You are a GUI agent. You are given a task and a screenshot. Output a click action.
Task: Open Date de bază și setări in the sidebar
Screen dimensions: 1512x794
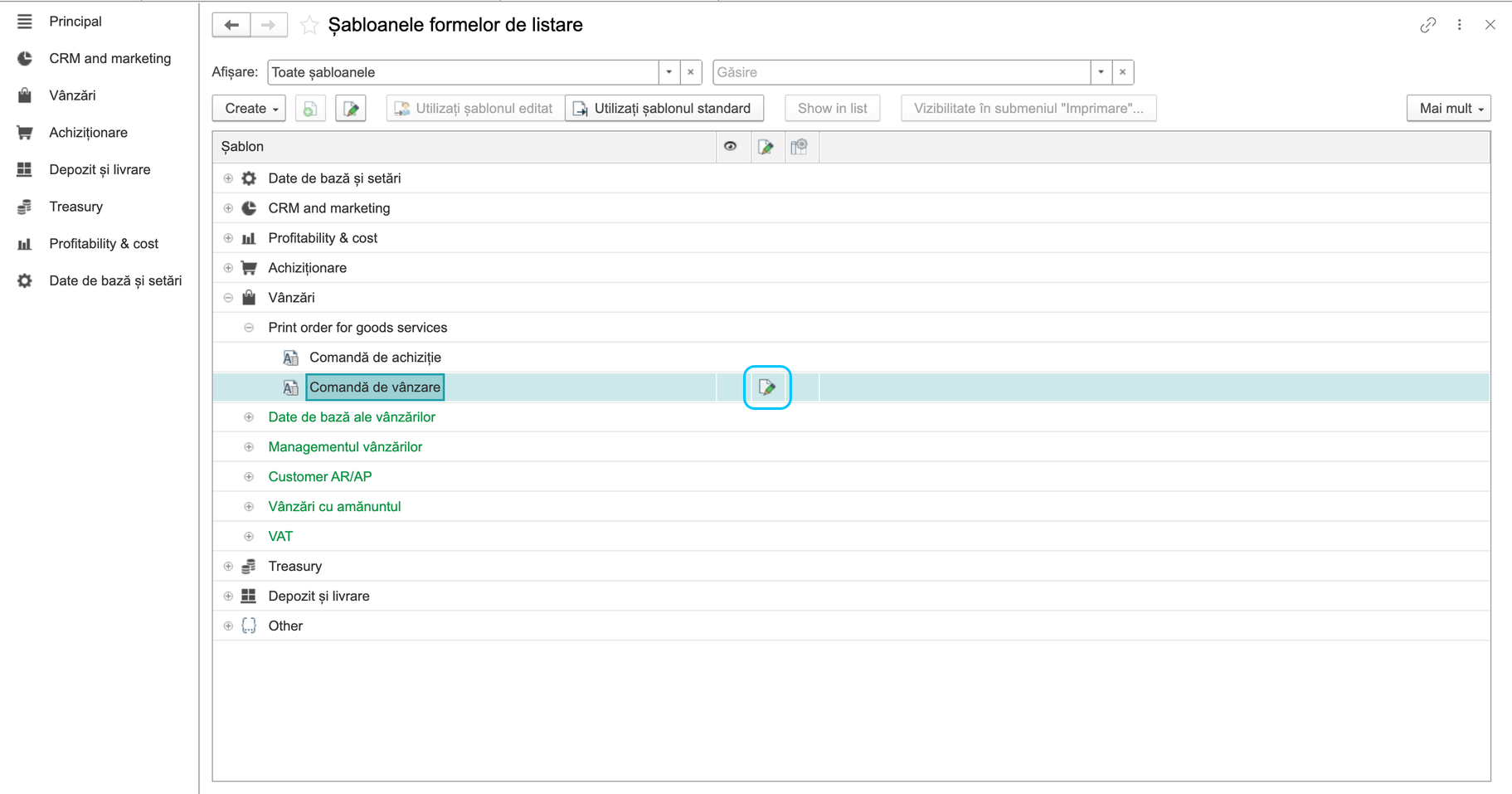[x=100, y=281]
